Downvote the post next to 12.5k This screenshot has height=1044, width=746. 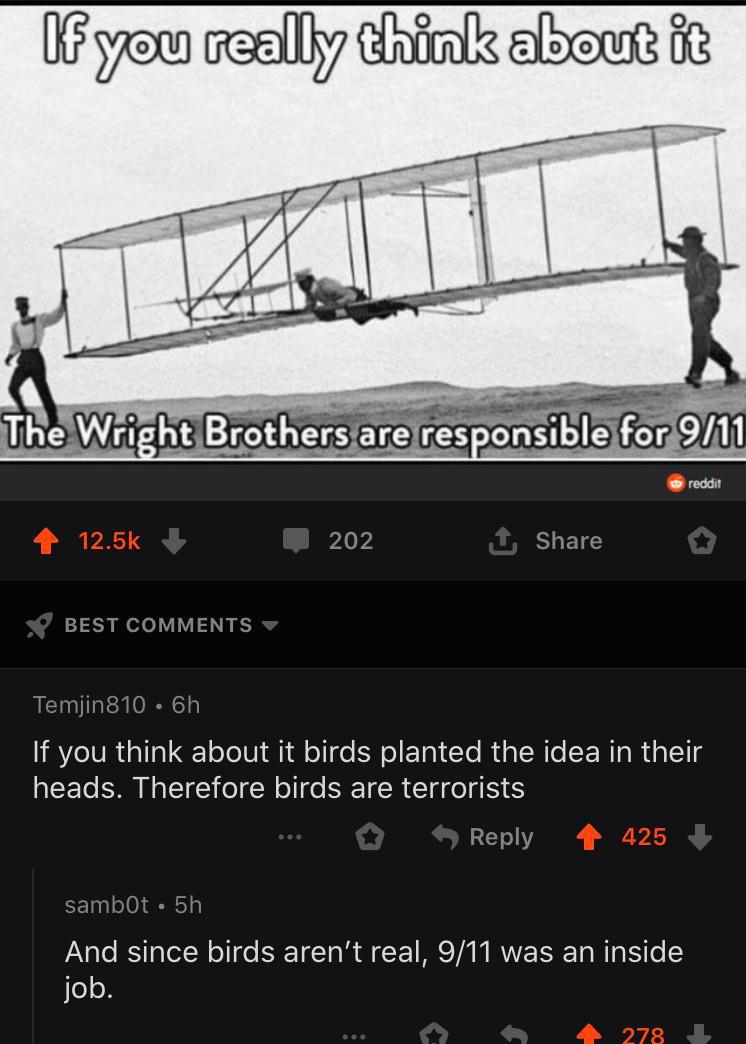pos(174,541)
